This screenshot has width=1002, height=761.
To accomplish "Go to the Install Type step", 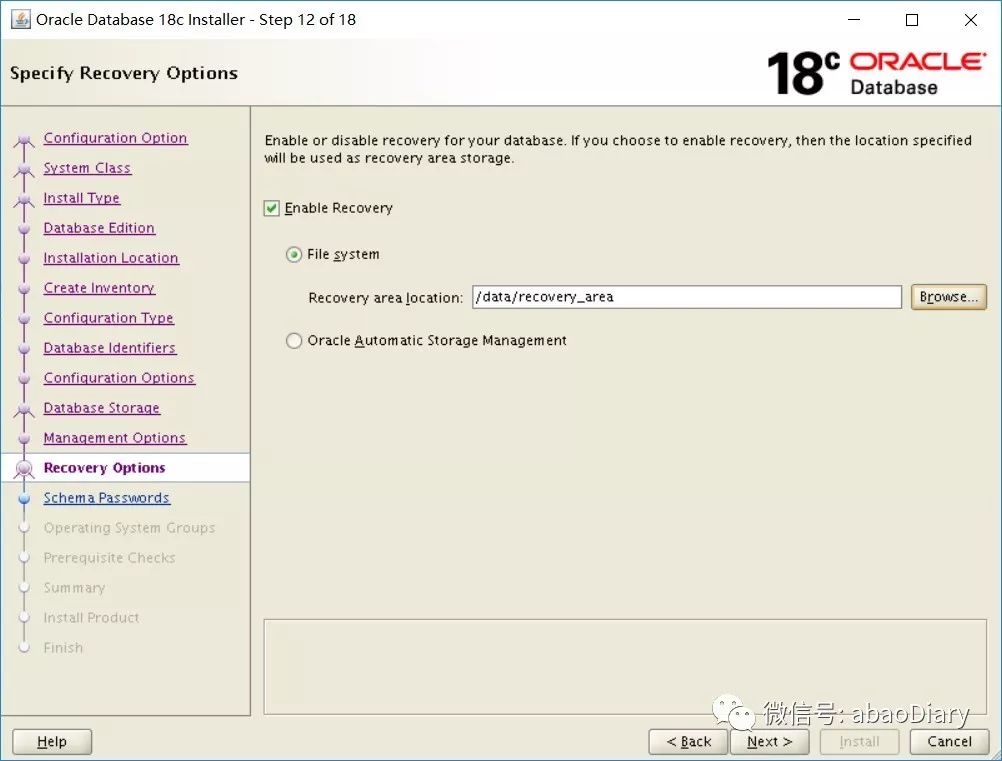I will coord(81,198).
